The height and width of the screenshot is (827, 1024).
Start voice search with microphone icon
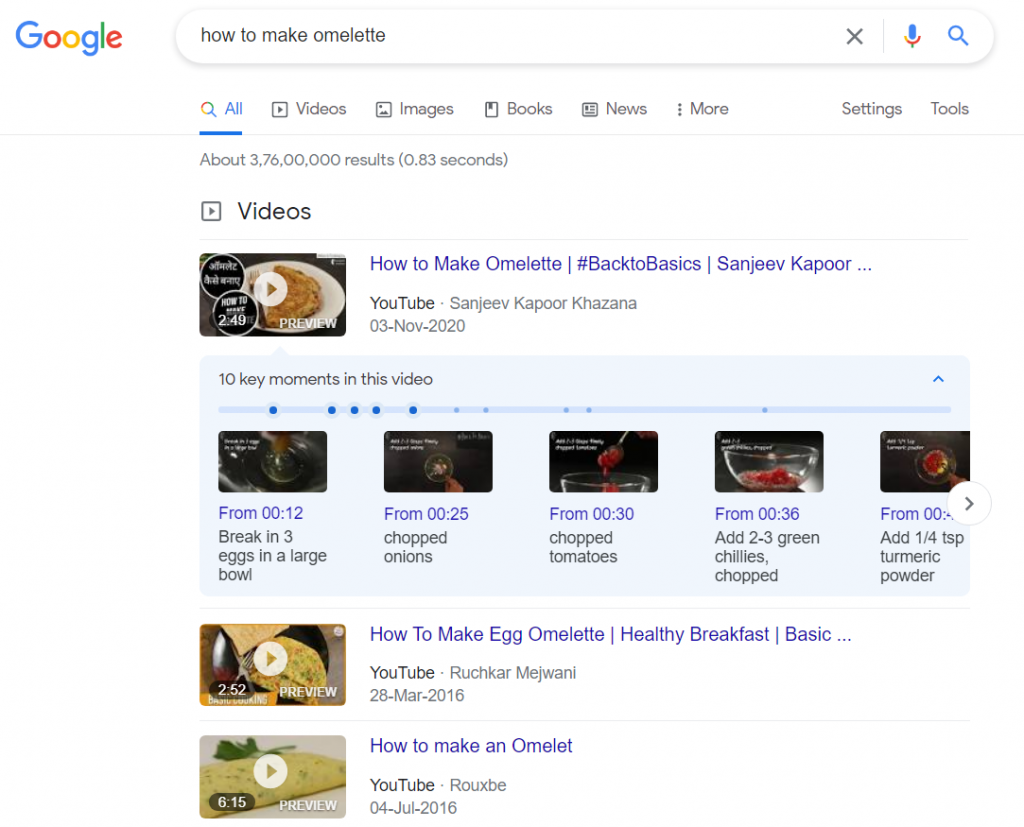pyautogui.click(x=912, y=36)
